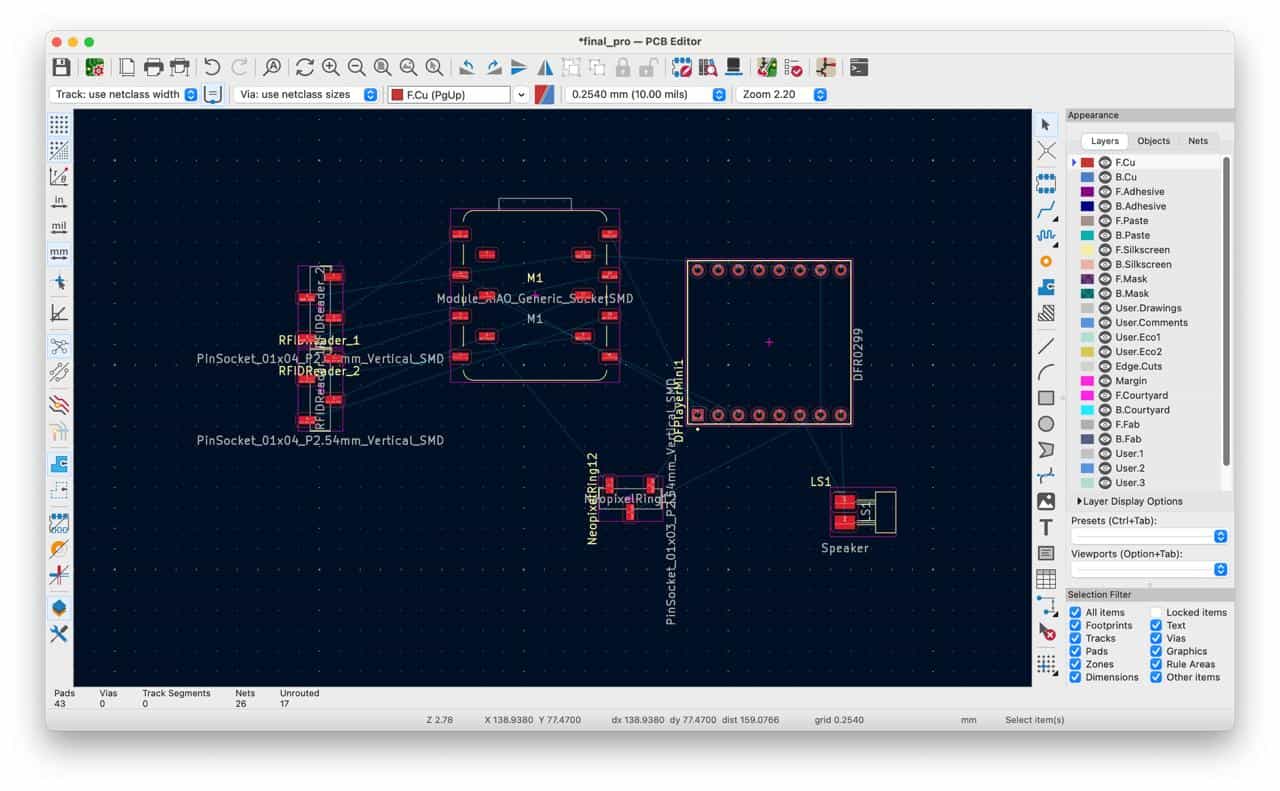
Task: Zoom out with the magnifier minus icon
Action: (x=357, y=67)
